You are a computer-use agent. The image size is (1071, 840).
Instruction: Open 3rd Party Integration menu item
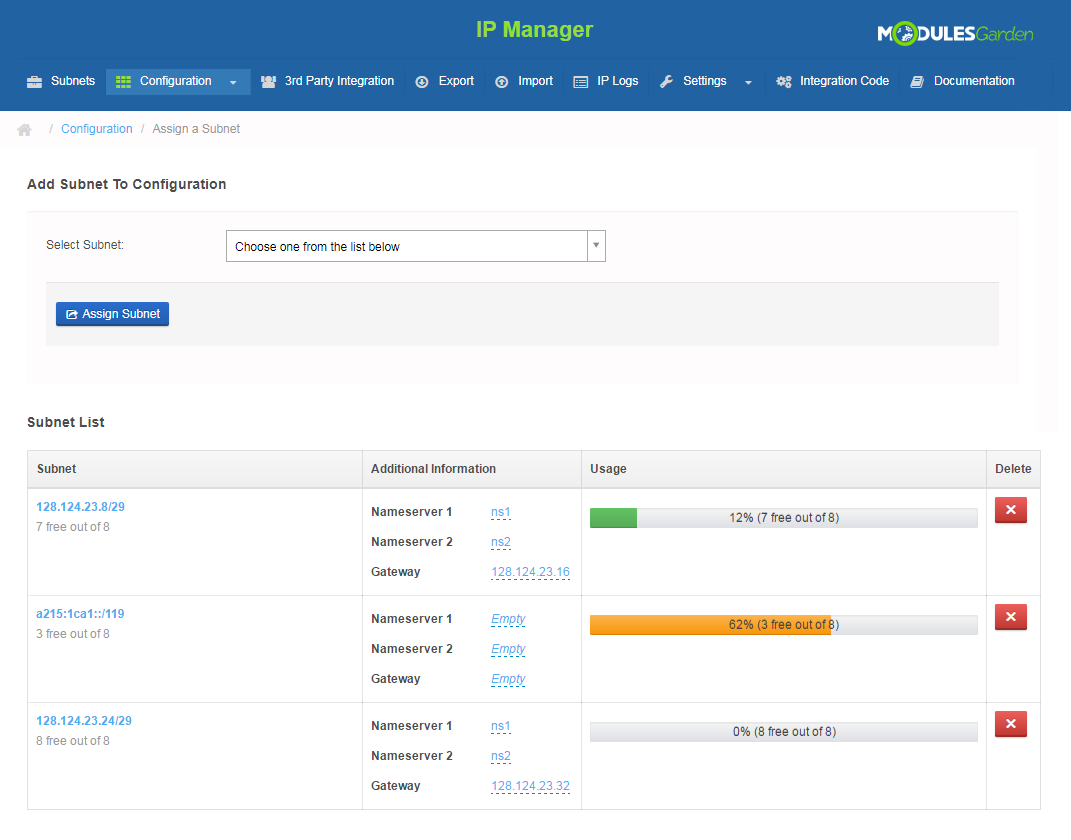click(x=339, y=81)
